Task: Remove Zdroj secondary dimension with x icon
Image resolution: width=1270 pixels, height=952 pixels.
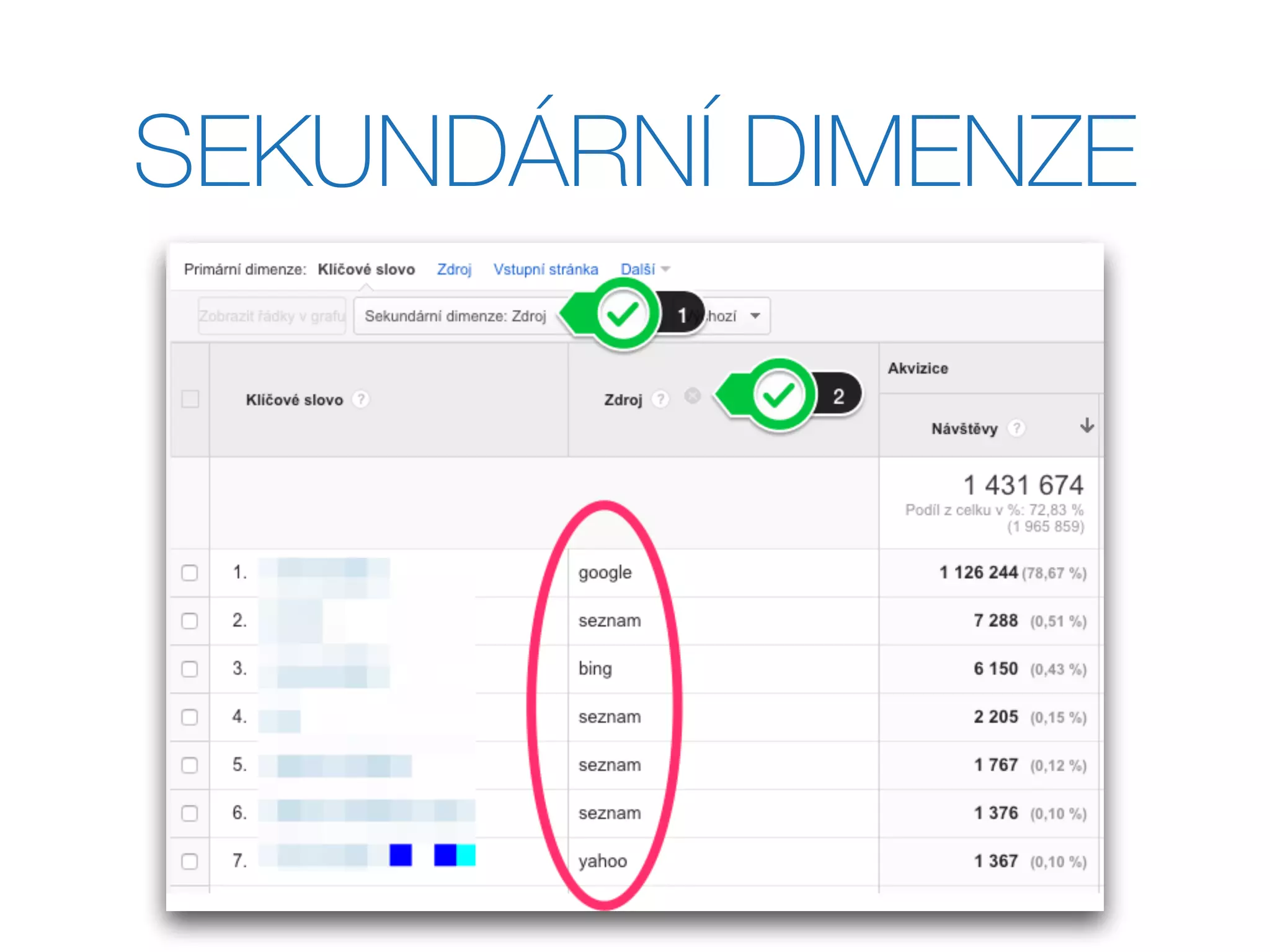Action: 693,395
